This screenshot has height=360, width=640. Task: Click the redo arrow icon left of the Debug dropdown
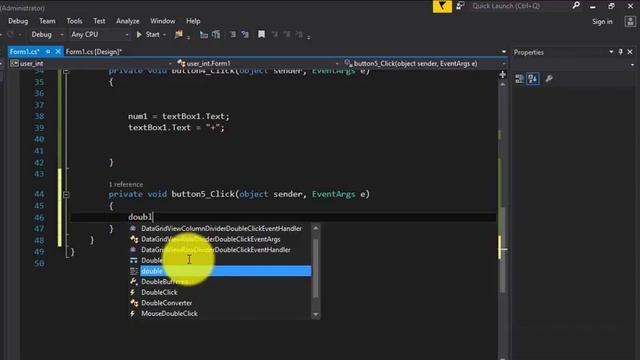tap(10, 35)
